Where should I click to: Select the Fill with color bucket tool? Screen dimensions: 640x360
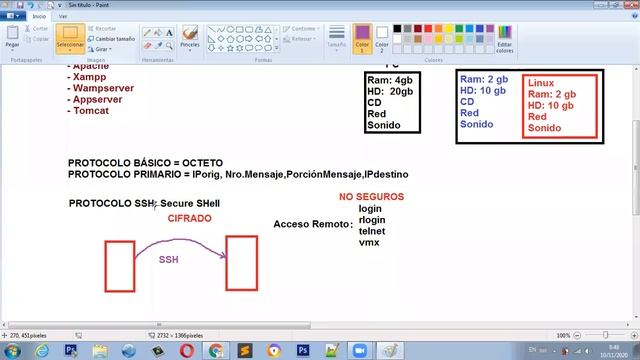click(158, 33)
